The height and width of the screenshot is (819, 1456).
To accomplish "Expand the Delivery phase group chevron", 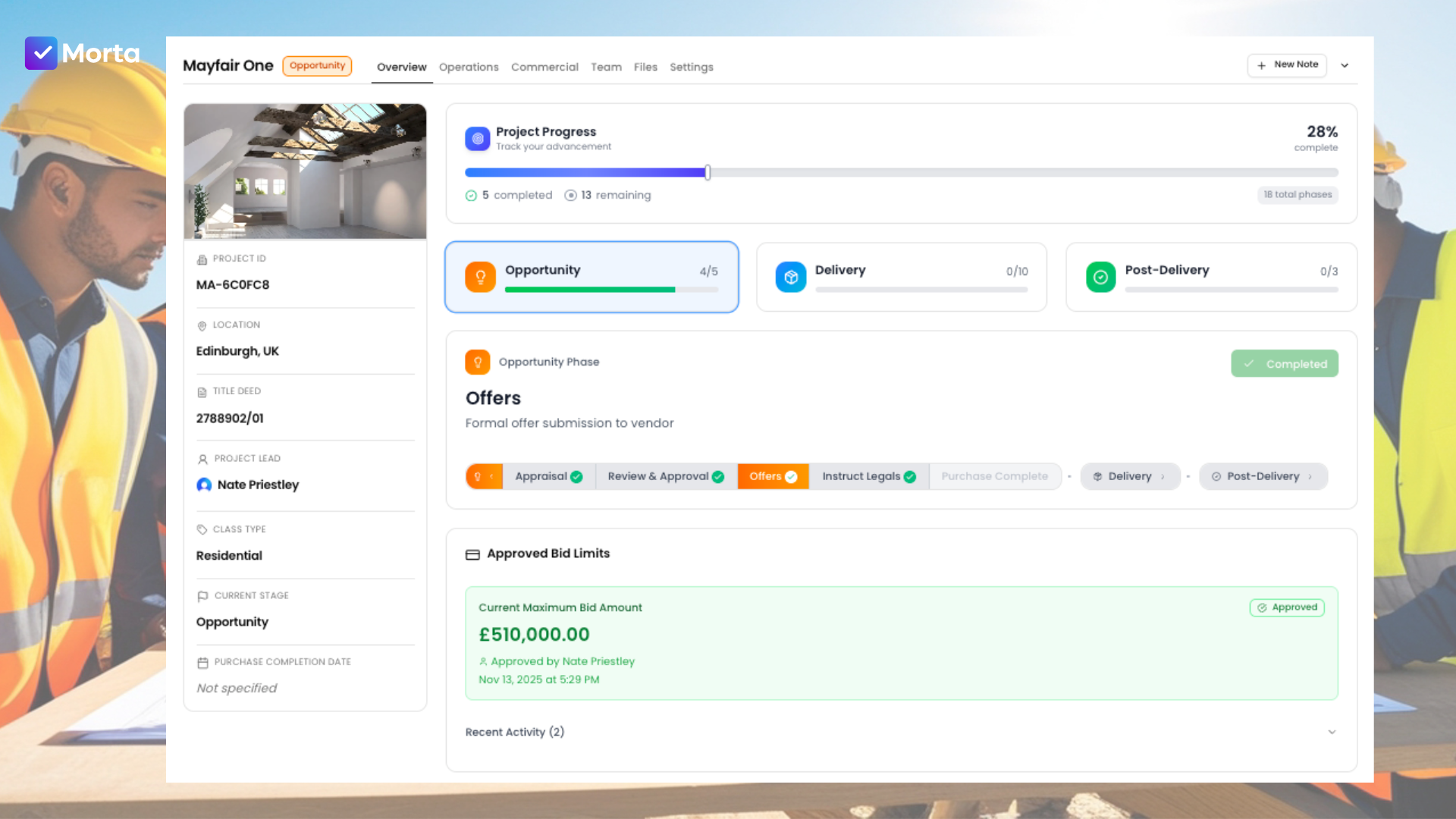I will point(1163,477).
